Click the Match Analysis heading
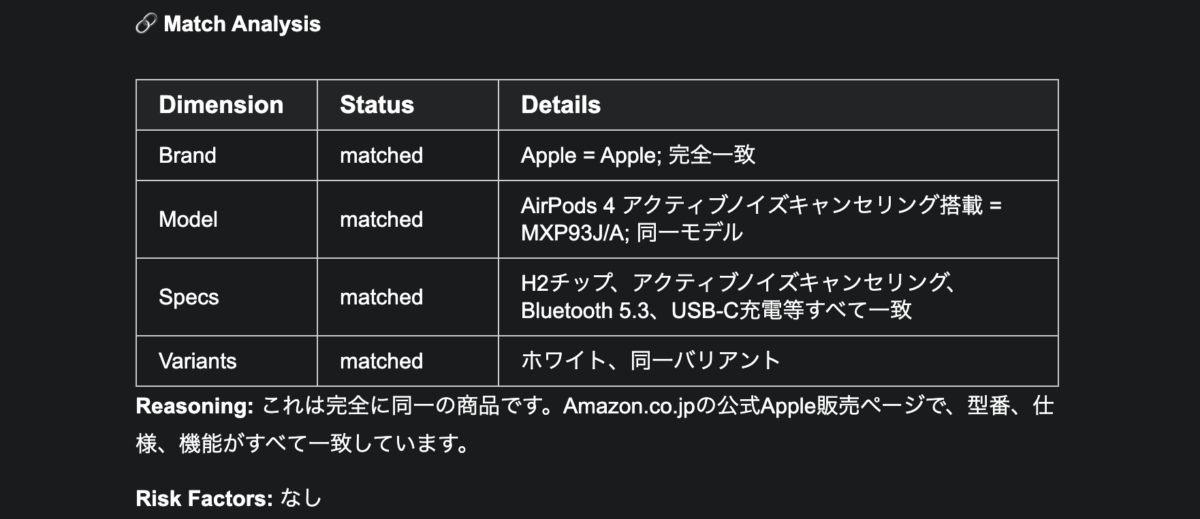Image resolution: width=1200 pixels, height=519 pixels. (242, 25)
